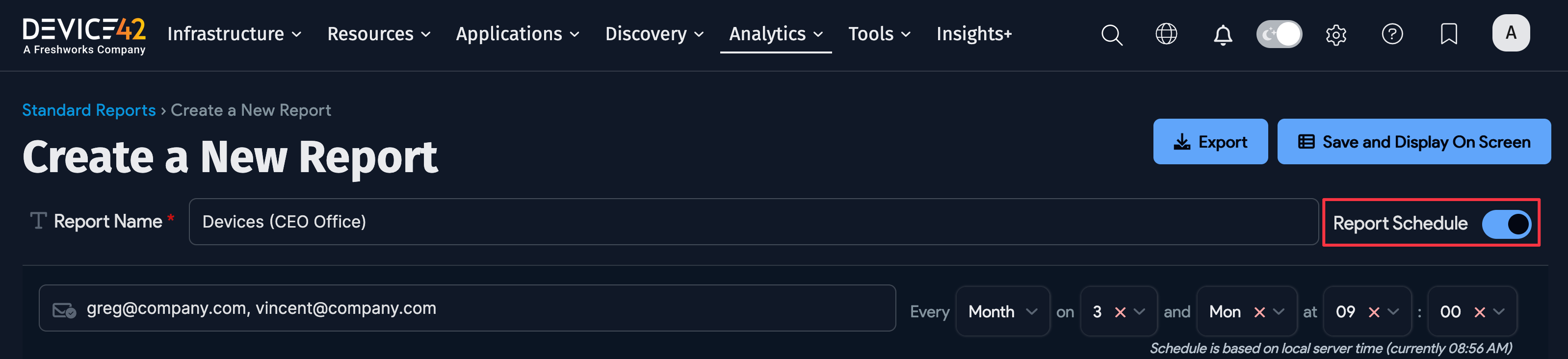Viewport: 1568px width, 359px height.
Task: Remove the Mon weekday selection
Action: tap(1259, 312)
